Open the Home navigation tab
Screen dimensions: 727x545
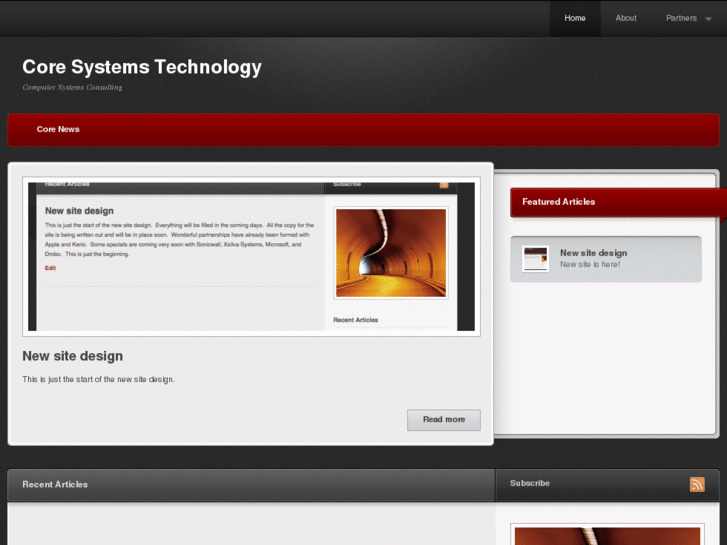575,18
